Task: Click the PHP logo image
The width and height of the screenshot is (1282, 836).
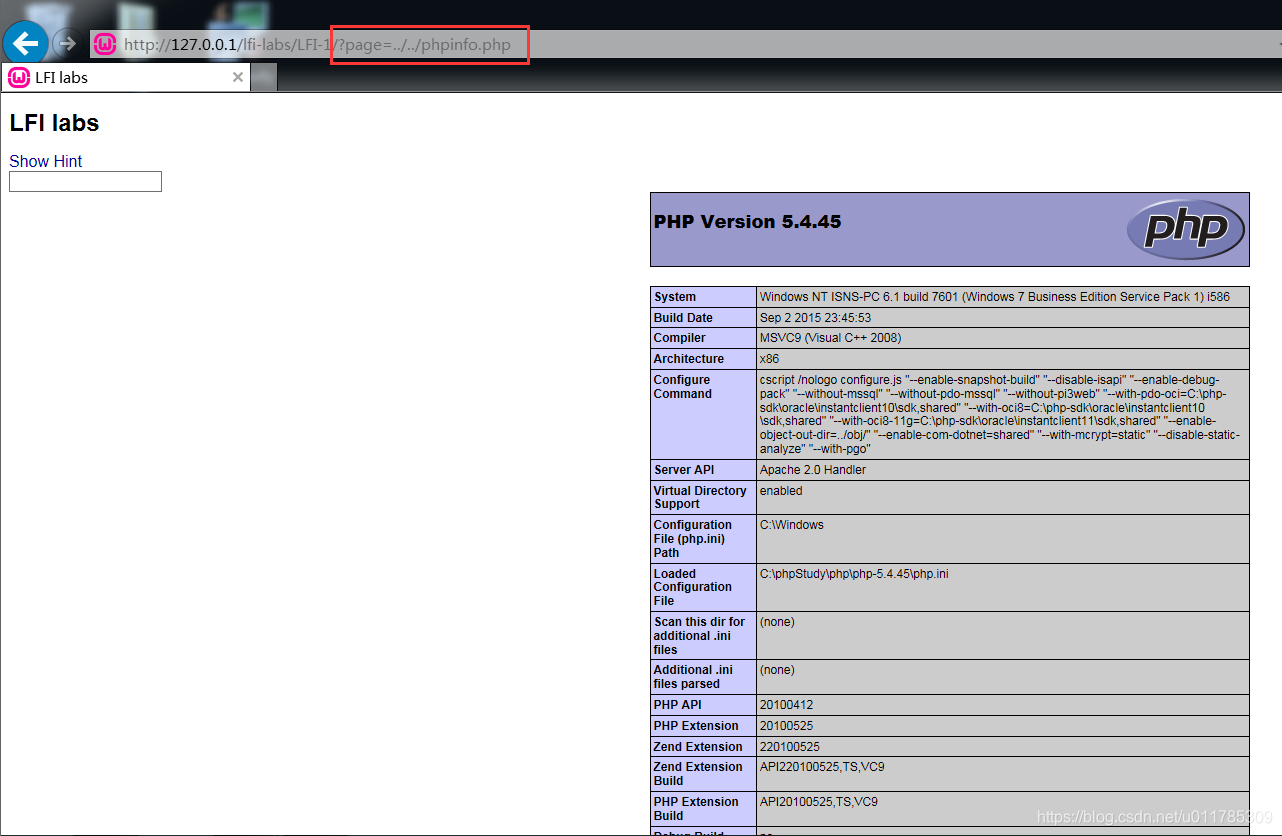Action: coord(1185,229)
